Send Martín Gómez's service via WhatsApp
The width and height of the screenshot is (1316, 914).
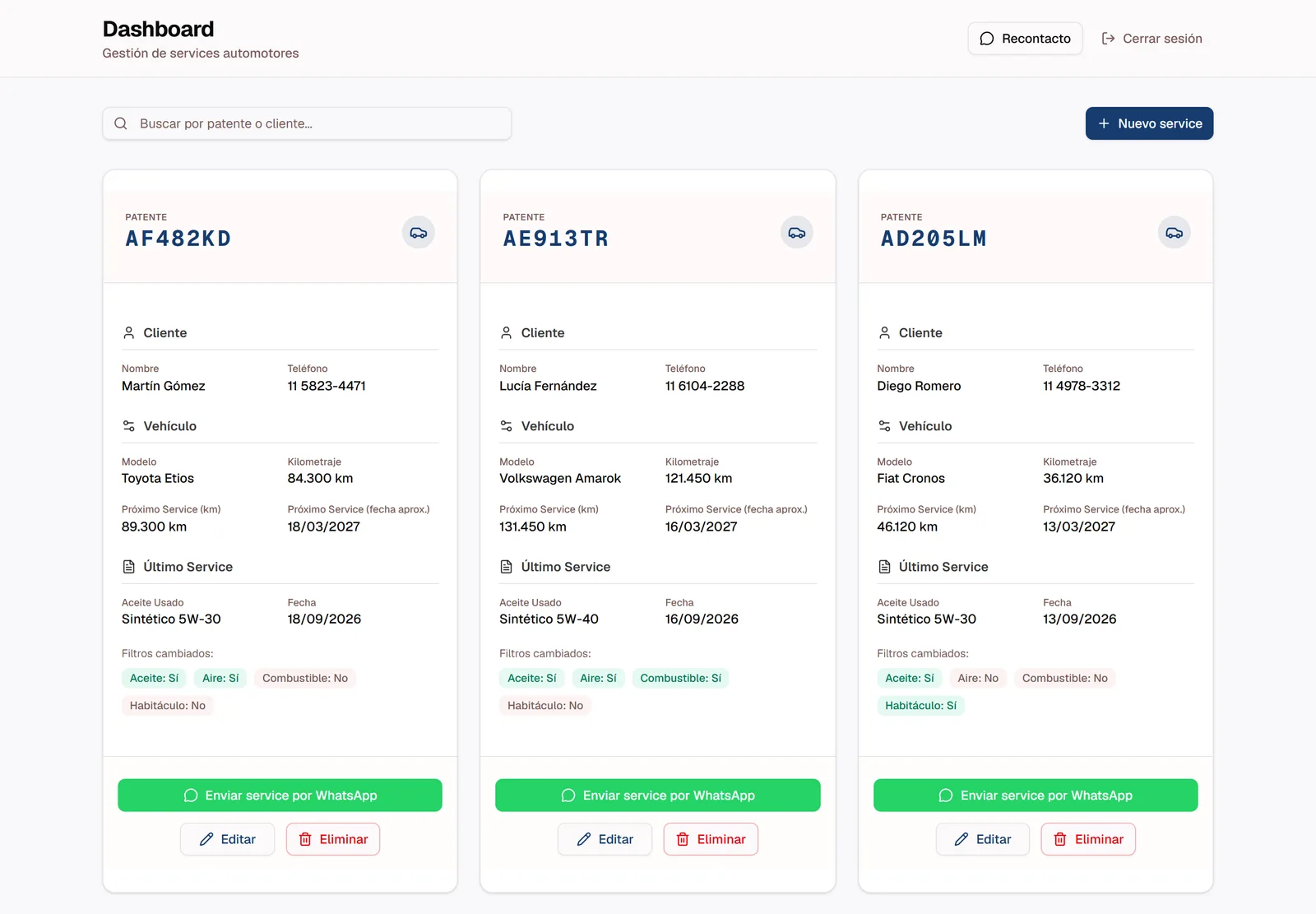[280, 795]
